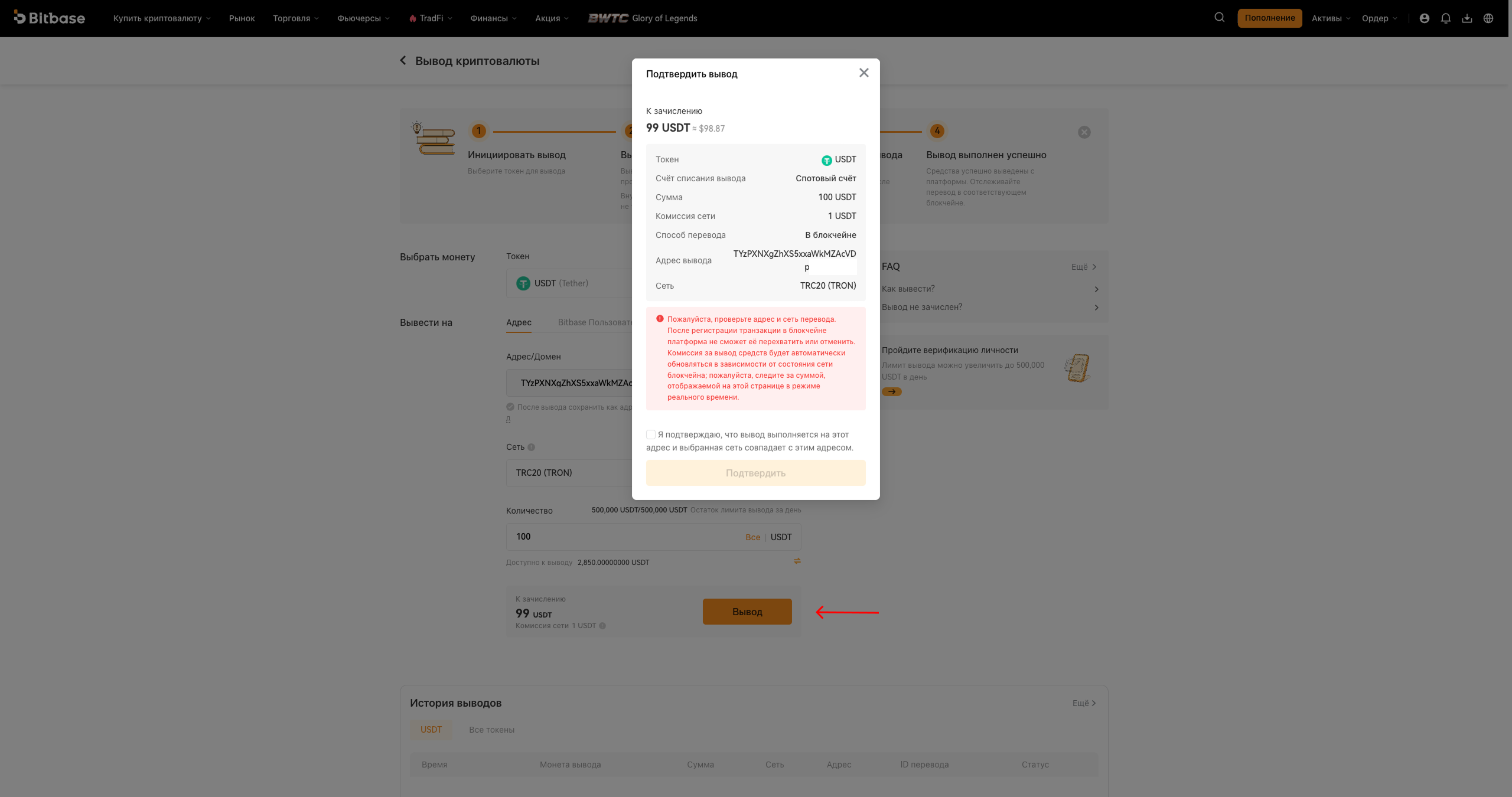The width and height of the screenshot is (1512, 797).
Task: Click the app download icon
Action: [x=1467, y=18]
